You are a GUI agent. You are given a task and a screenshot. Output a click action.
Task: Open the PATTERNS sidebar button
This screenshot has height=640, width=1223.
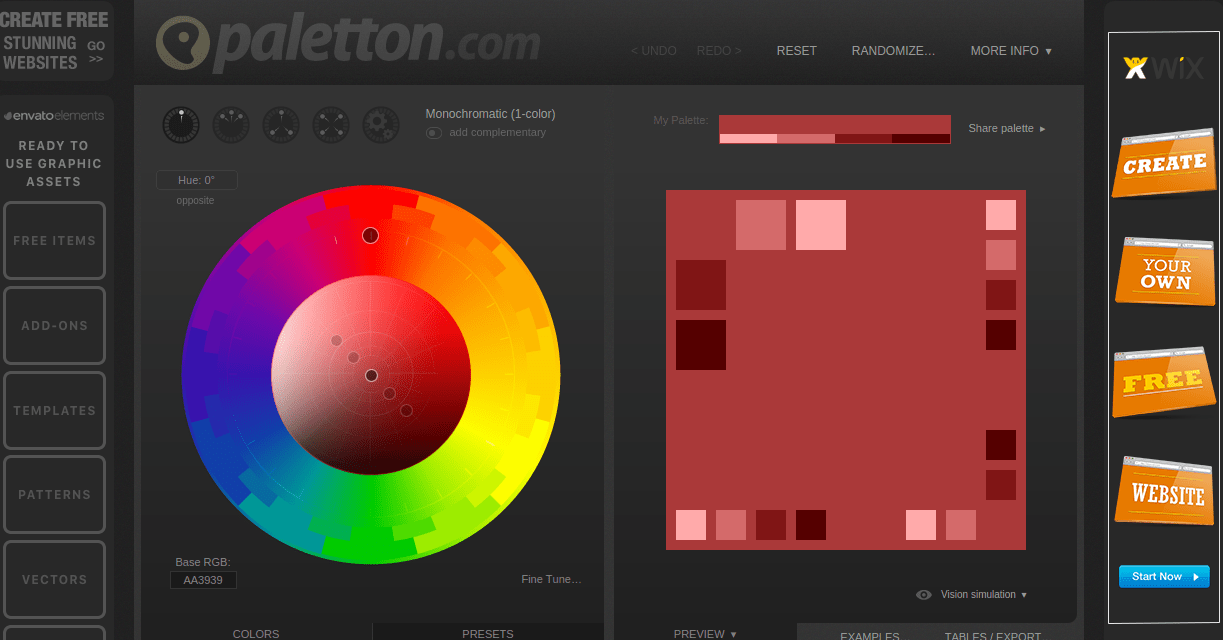point(54,495)
